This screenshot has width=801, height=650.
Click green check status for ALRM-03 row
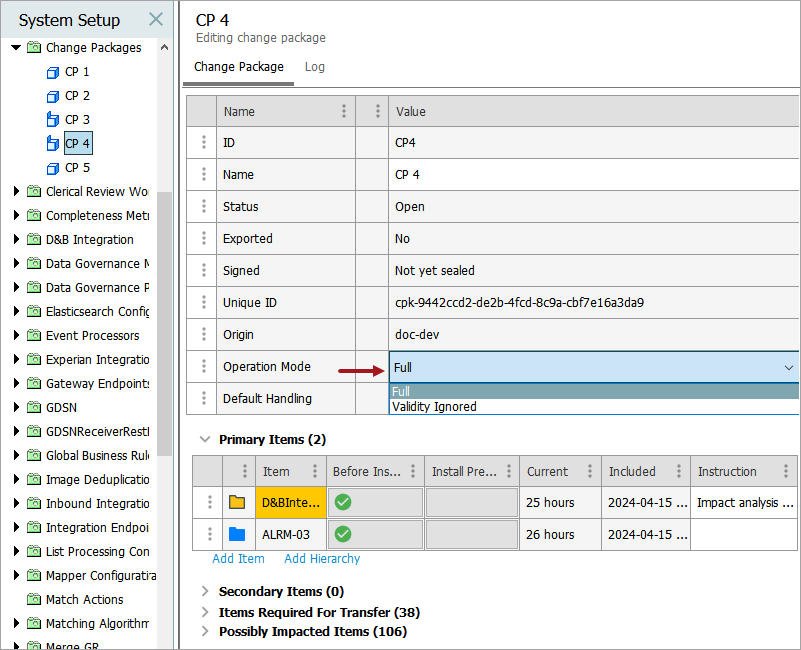coord(343,534)
